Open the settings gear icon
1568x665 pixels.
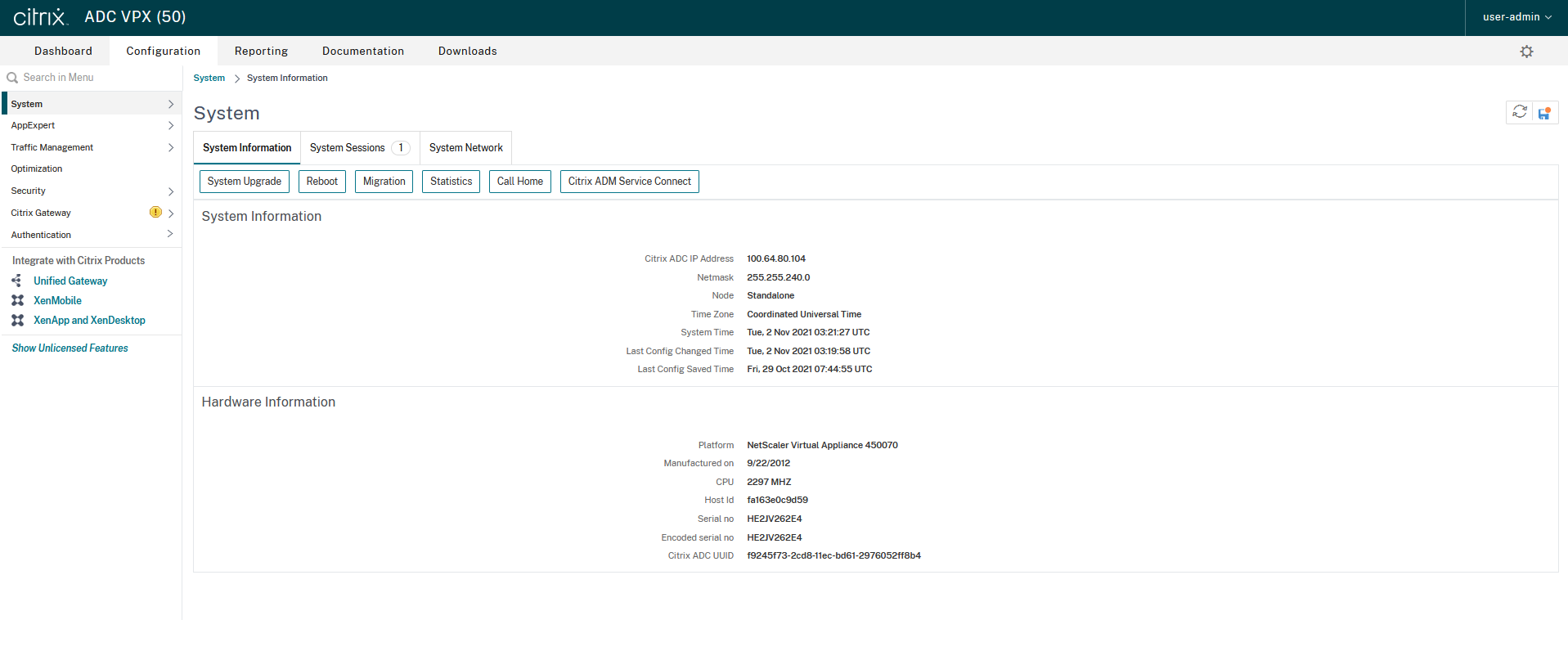coord(1526,52)
